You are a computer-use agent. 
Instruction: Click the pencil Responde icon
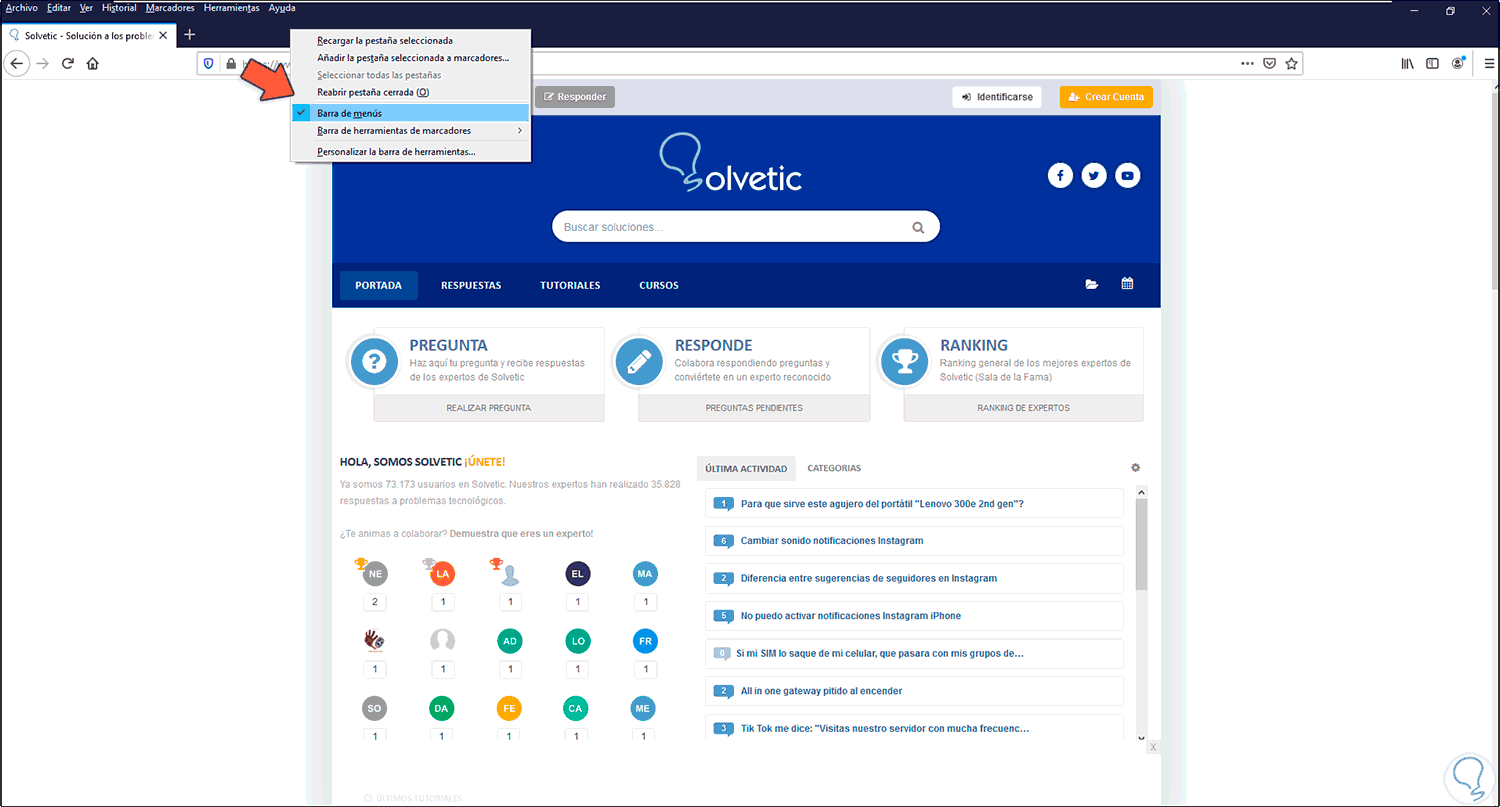(640, 362)
